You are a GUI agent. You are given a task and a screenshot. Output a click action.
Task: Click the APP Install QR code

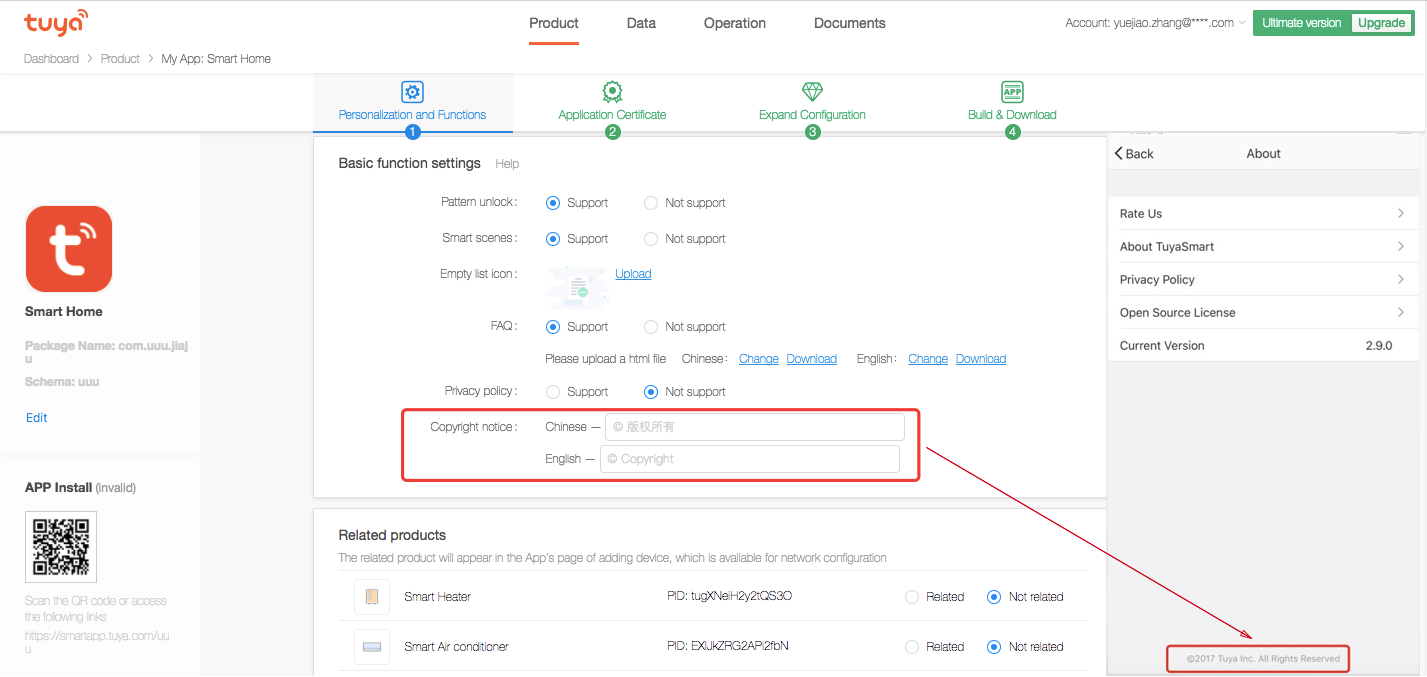pos(61,547)
